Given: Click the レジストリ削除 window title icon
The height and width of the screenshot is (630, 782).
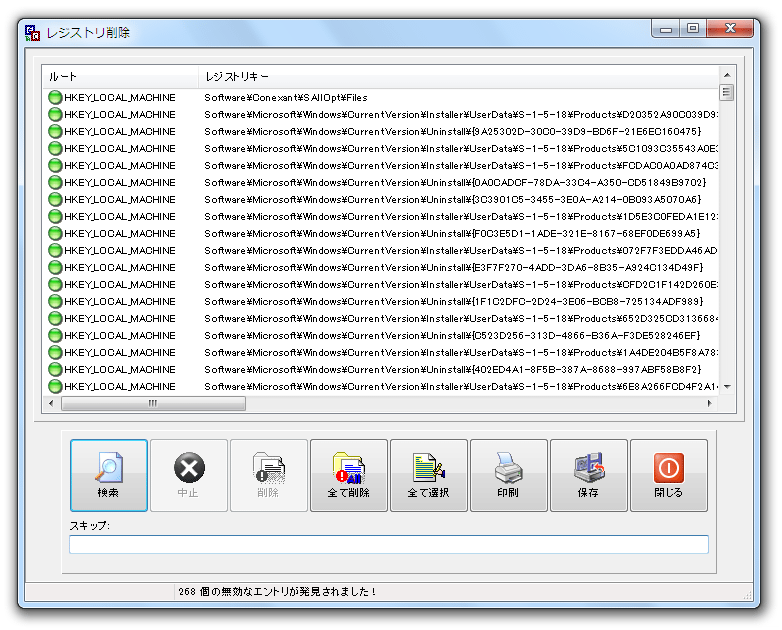Looking at the screenshot, I should tap(32, 32).
